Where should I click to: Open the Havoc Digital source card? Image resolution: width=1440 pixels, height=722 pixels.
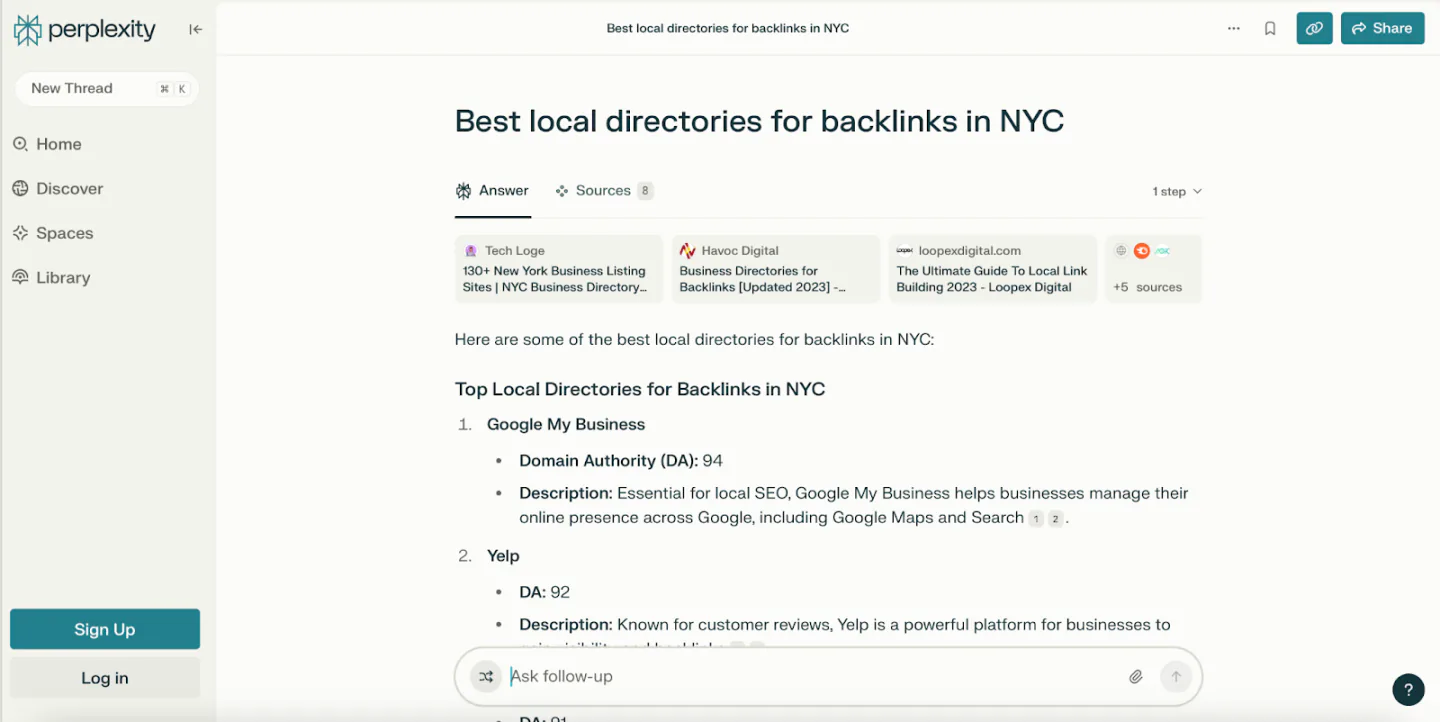[775, 268]
